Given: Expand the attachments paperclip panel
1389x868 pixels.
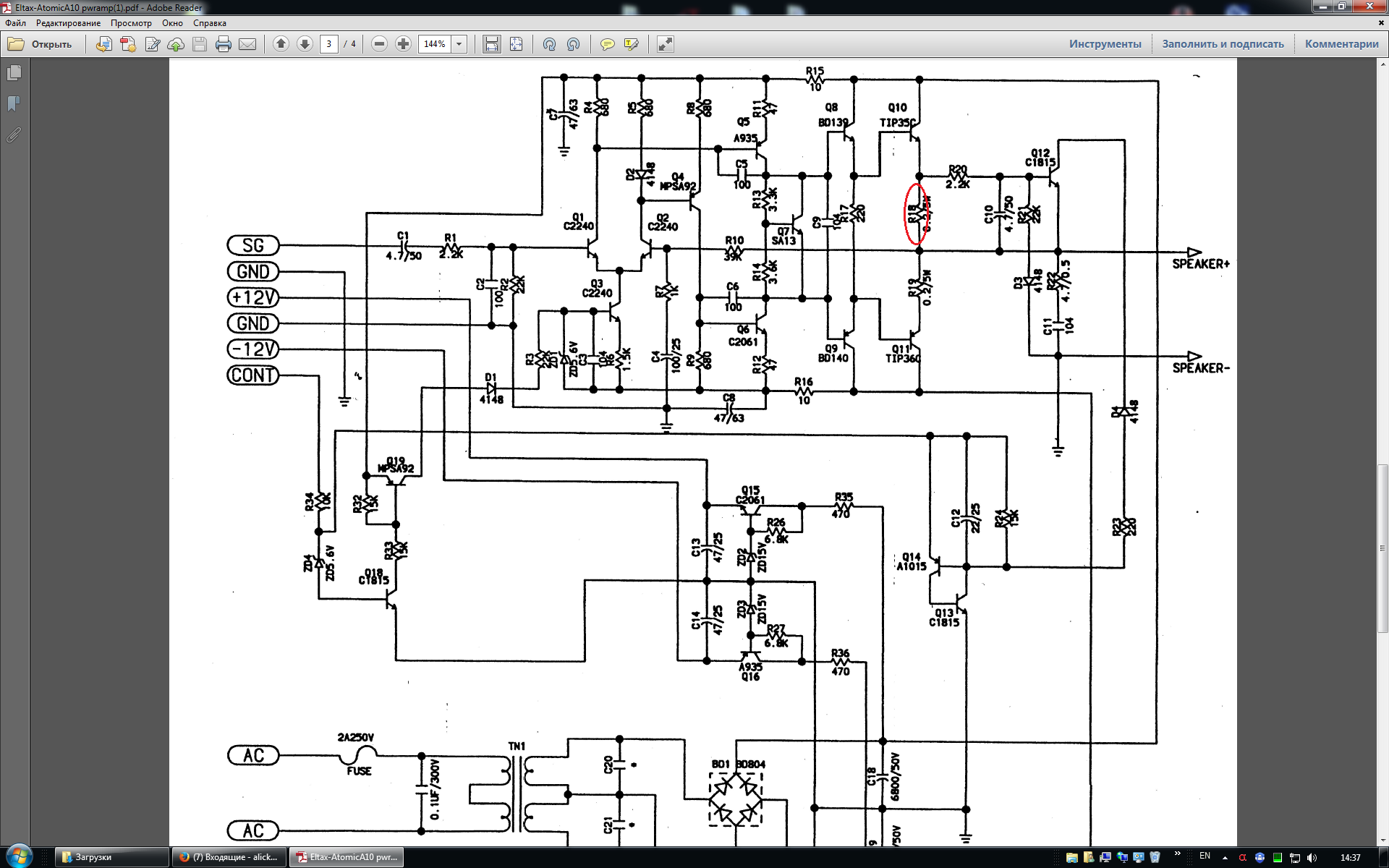Looking at the screenshot, I should click(x=14, y=135).
